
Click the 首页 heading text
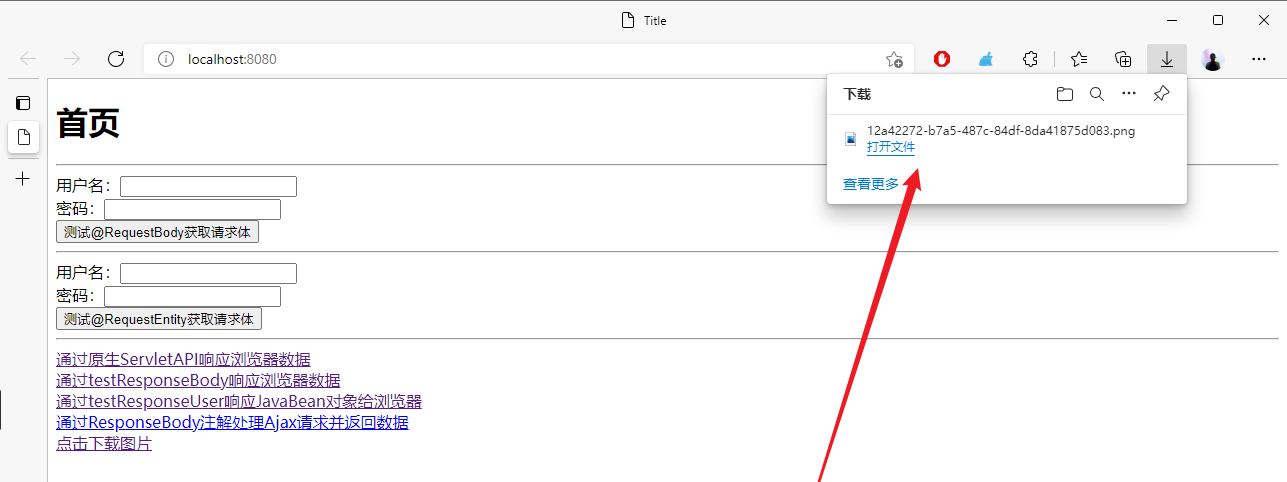[x=88, y=123]
